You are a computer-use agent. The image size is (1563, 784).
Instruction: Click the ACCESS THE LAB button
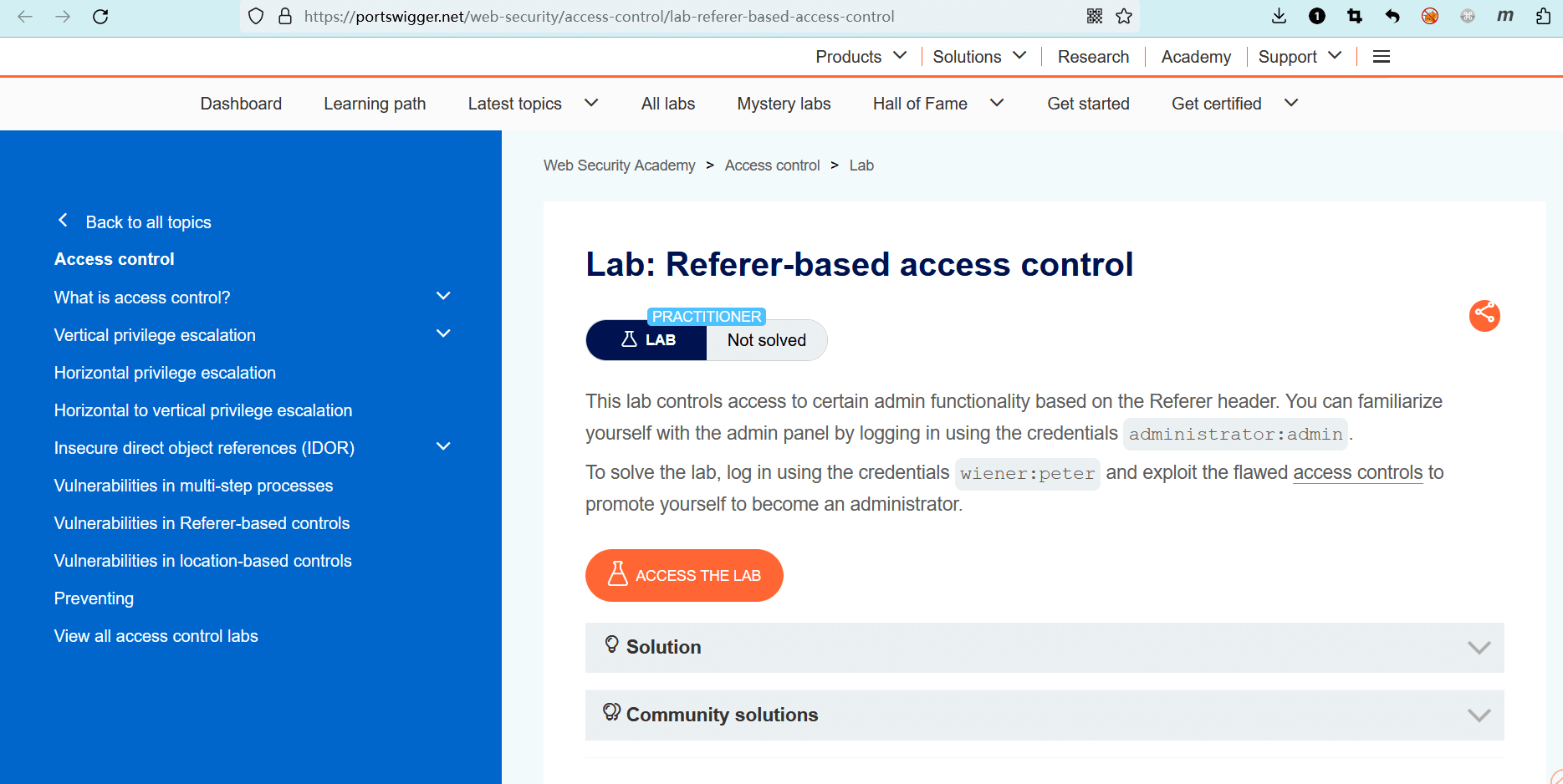tap(684, 575)
